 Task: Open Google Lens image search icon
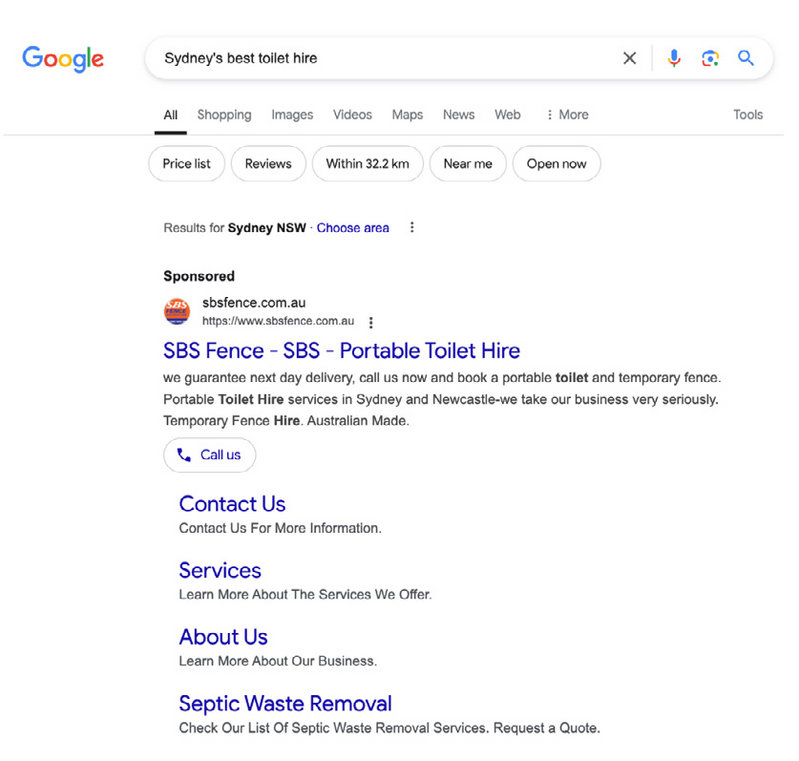[x=710, y=58]
